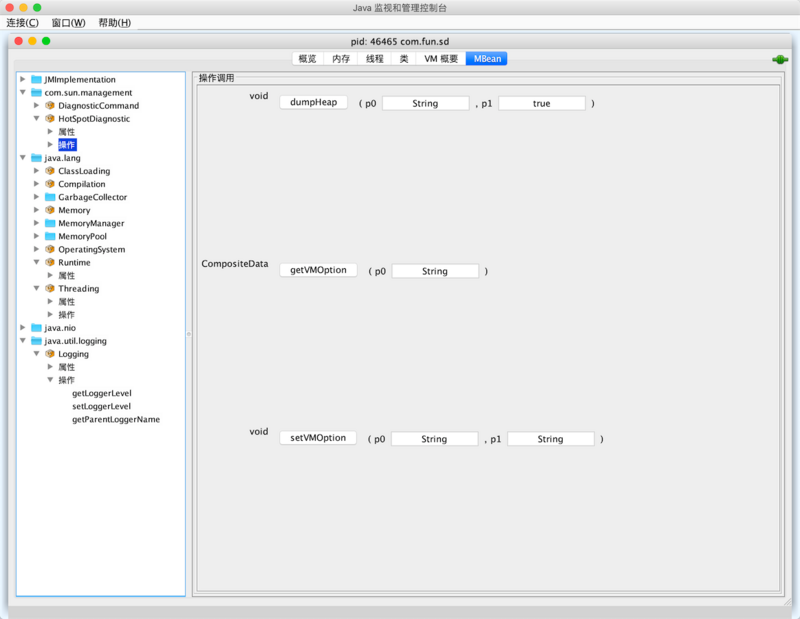Click dumpHeap p1 true input field
Image resolution: width=800 pixels, height=619 pixels.
(542, 104)
